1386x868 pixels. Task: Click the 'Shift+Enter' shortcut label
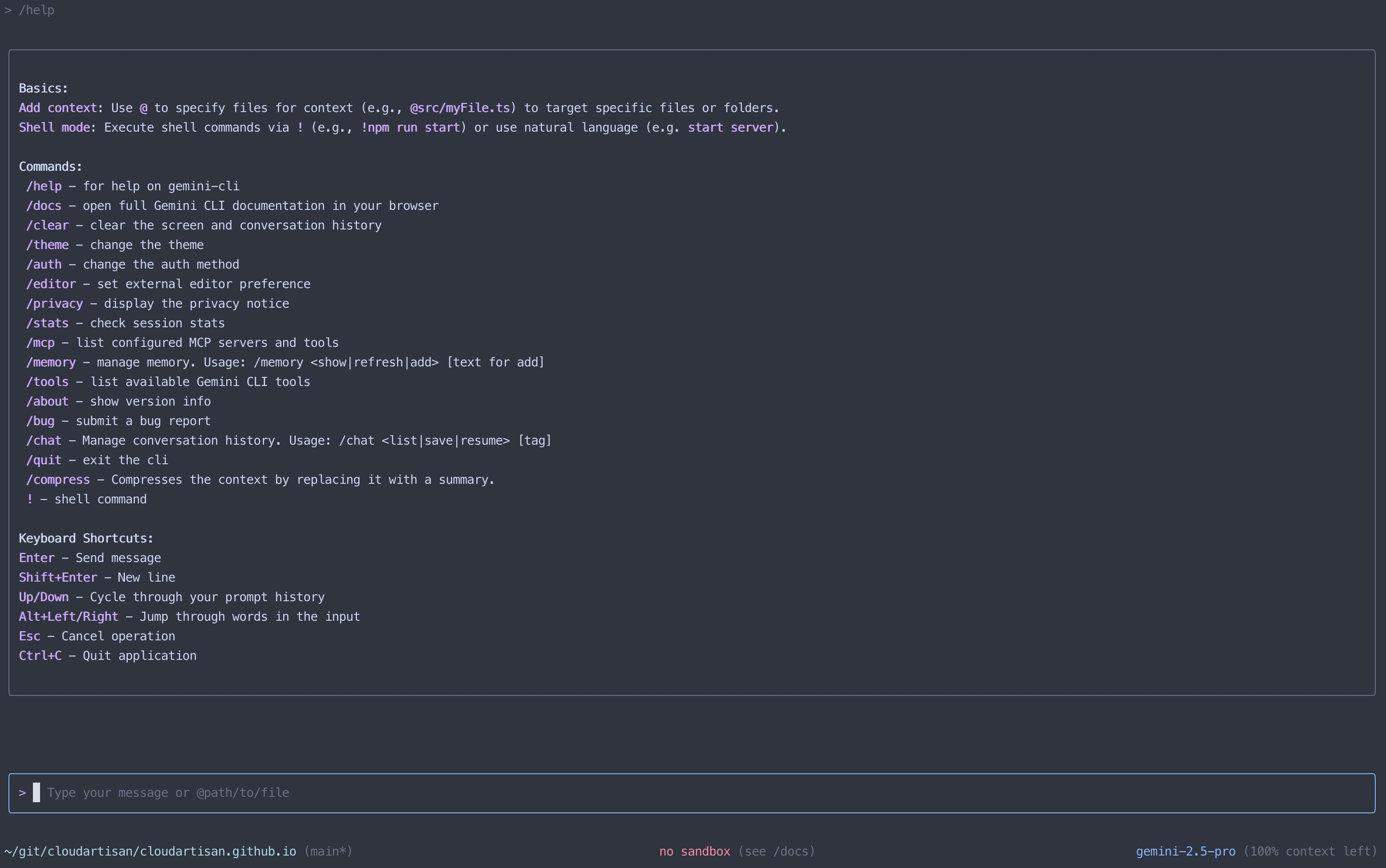[58, 577]
